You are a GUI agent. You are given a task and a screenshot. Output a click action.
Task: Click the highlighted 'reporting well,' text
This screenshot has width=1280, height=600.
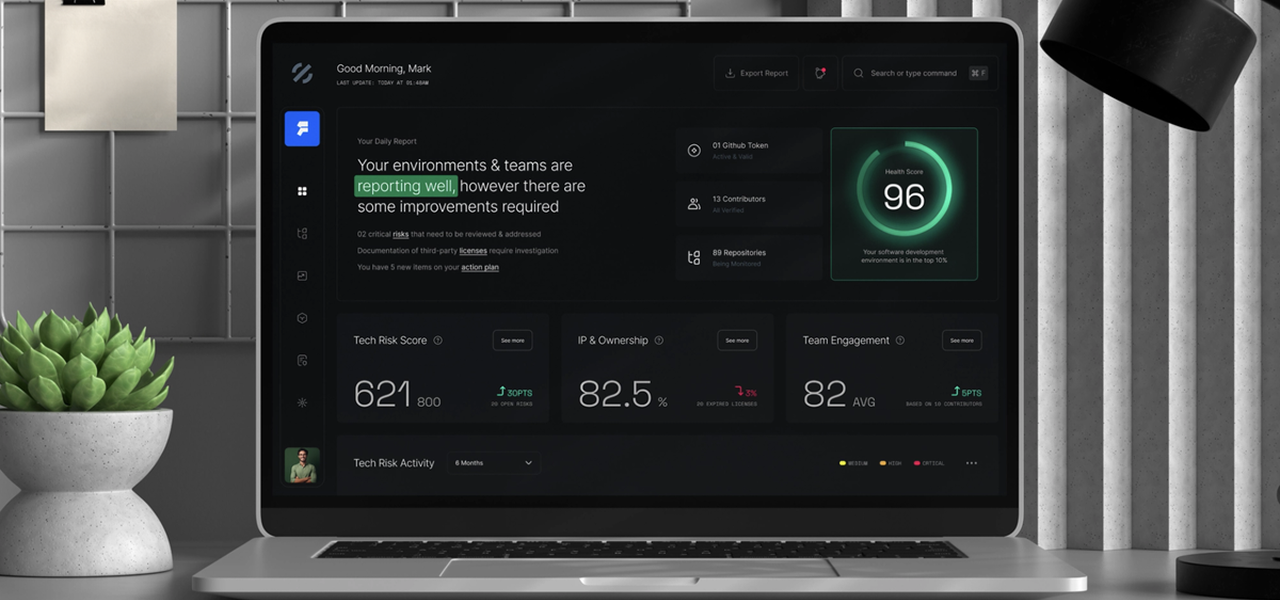pyautogui.click(x=406, y=186)
